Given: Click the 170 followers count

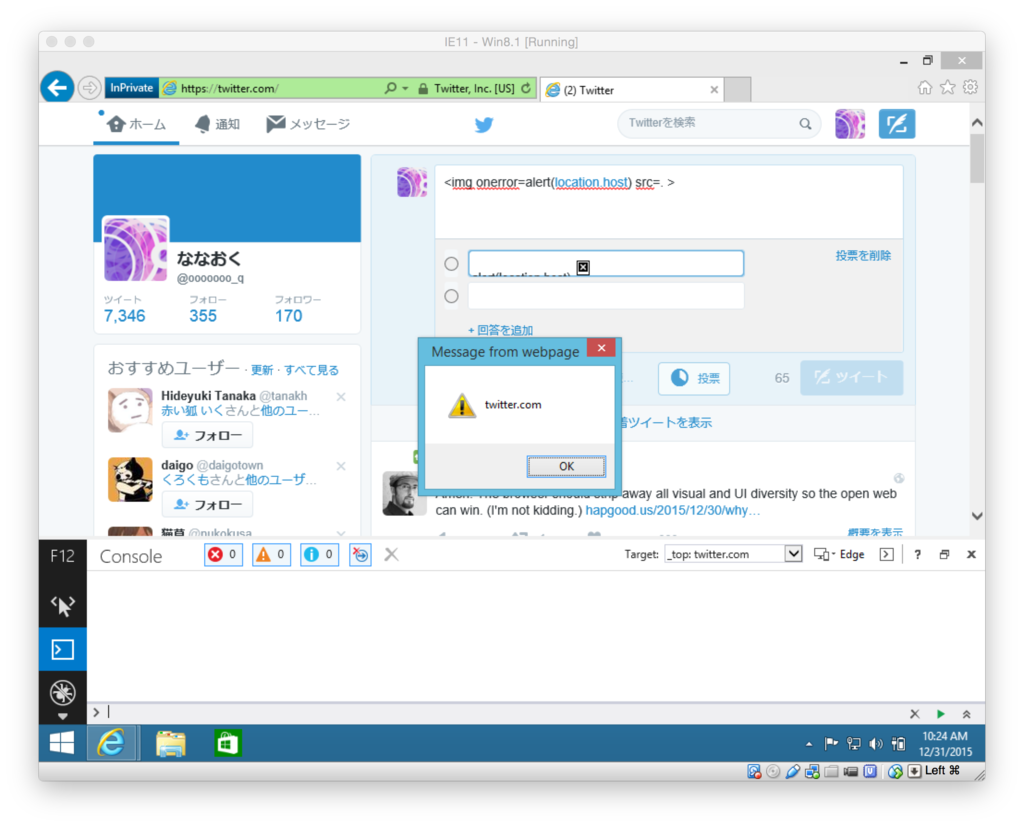Looking at the screenshot, I should point(289,316).
